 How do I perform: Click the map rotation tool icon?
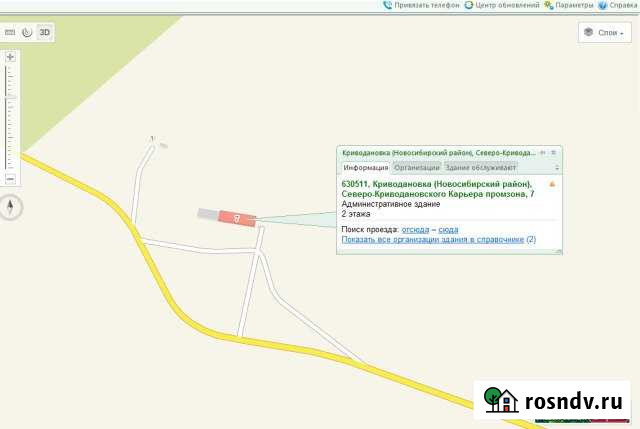pos(27,32)
